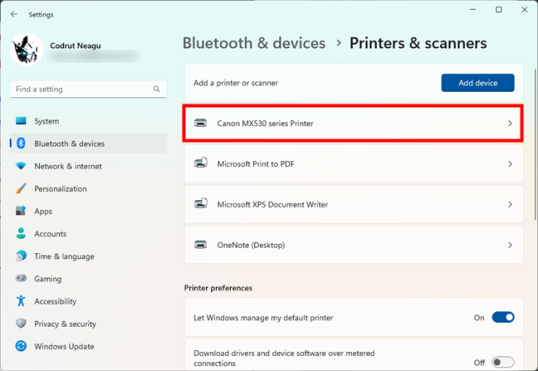The height and width of the screenshot is (371, 538).
Task: Open Microsoft Print to PDF entry
Action: (x=354, y=164)
